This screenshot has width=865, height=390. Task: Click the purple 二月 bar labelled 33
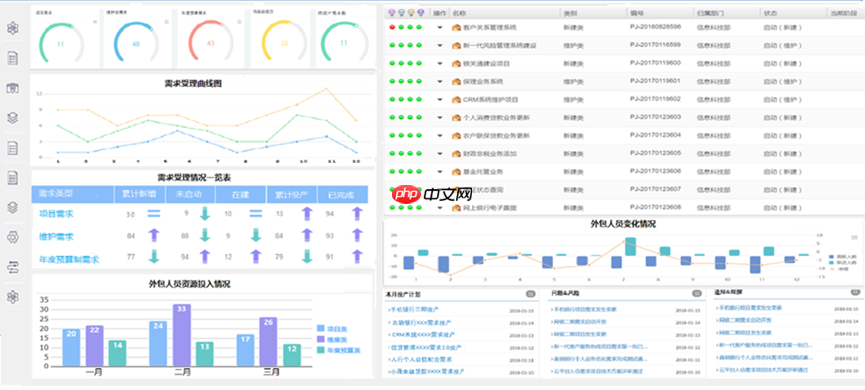(x=182, y=335)
